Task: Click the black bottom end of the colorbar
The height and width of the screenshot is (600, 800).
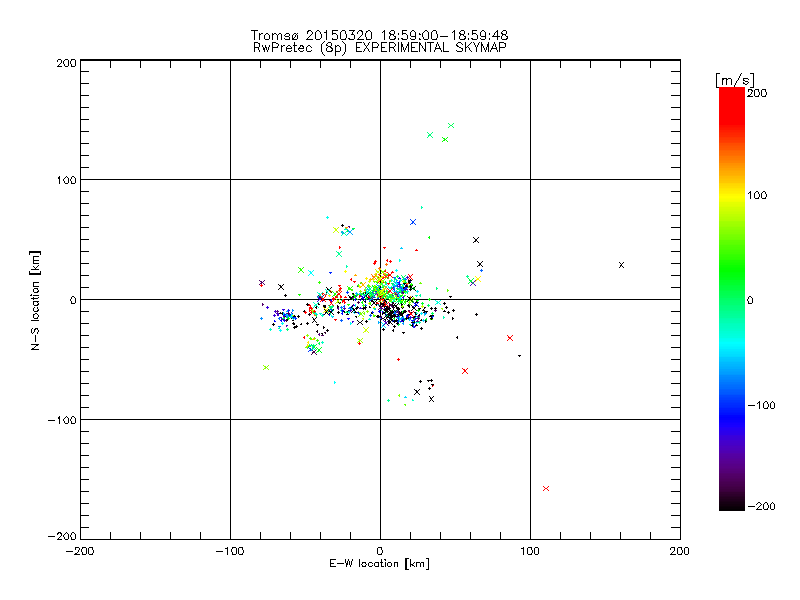Action: 732,504
